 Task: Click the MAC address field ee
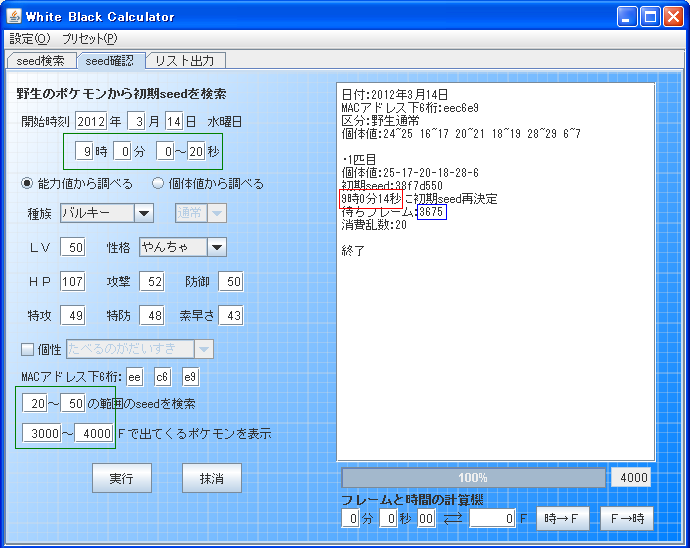coord(135,377)
